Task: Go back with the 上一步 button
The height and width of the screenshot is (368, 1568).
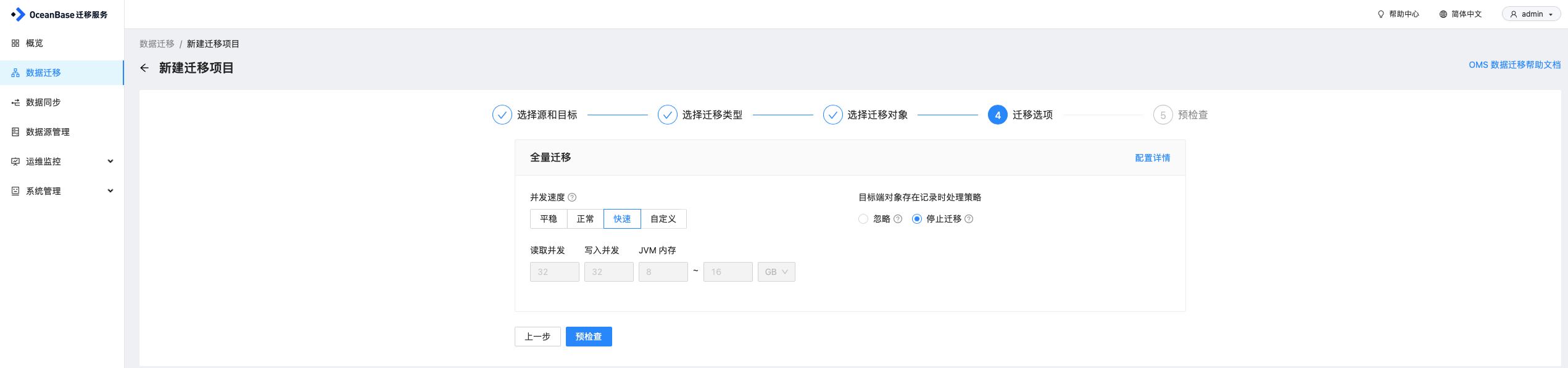Action: click(537, 337)
